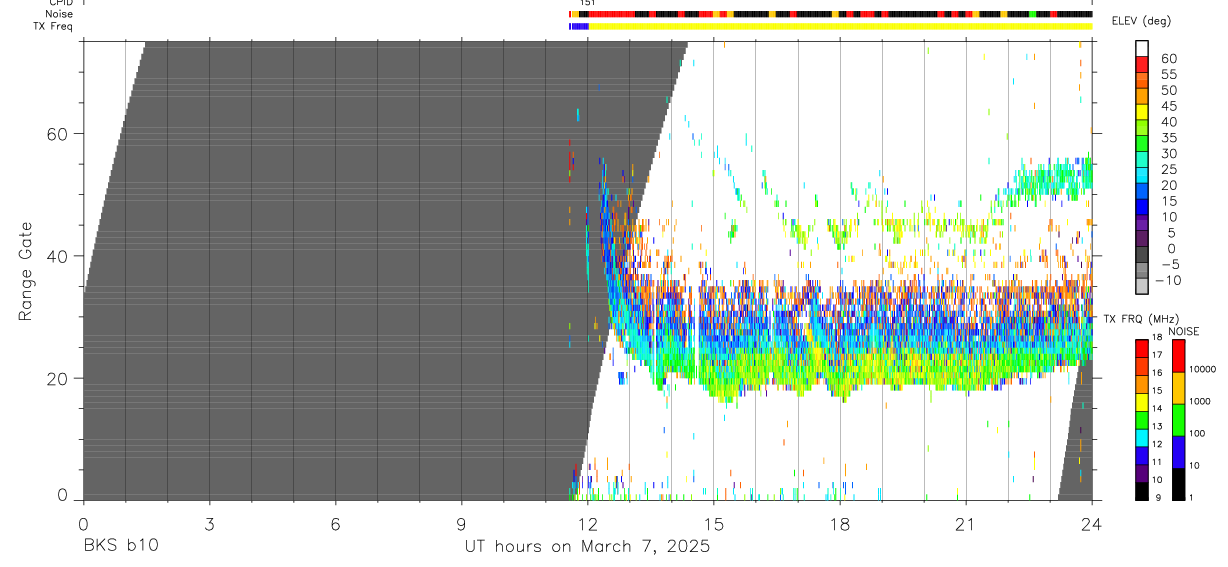Screen dimensions: 1228x567
Task: Select the light gray -10 elevation swatch
Action: coord(1141,286)
